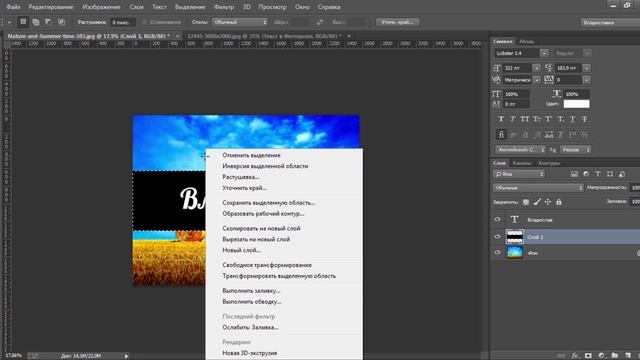The image size is (640, 360).
Task: Select Add to selection mode icon
Action: click(x=36, y=22)
